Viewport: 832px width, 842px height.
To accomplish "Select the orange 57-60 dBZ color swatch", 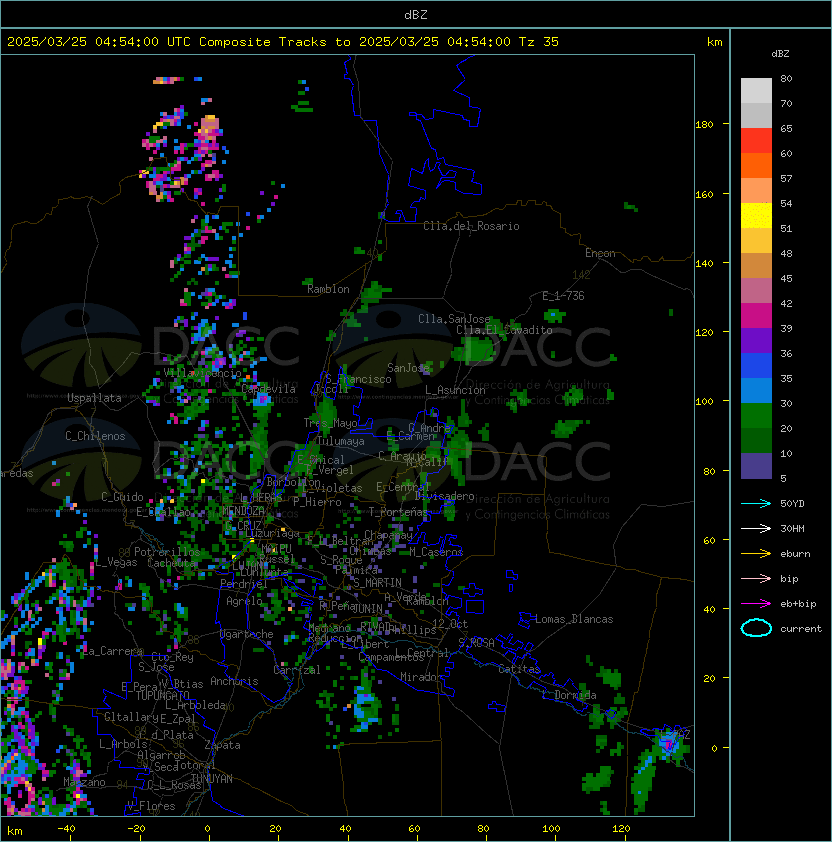I will click(x=756, y=165).
